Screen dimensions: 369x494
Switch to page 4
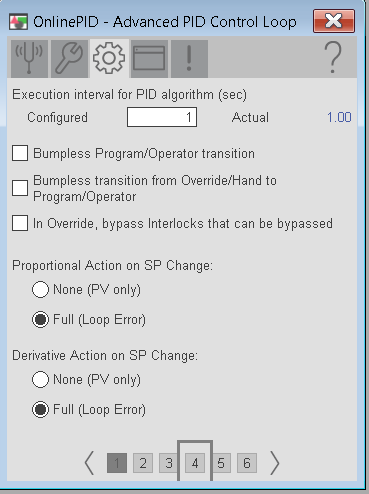pyautogui.click(x=195, y=463)
